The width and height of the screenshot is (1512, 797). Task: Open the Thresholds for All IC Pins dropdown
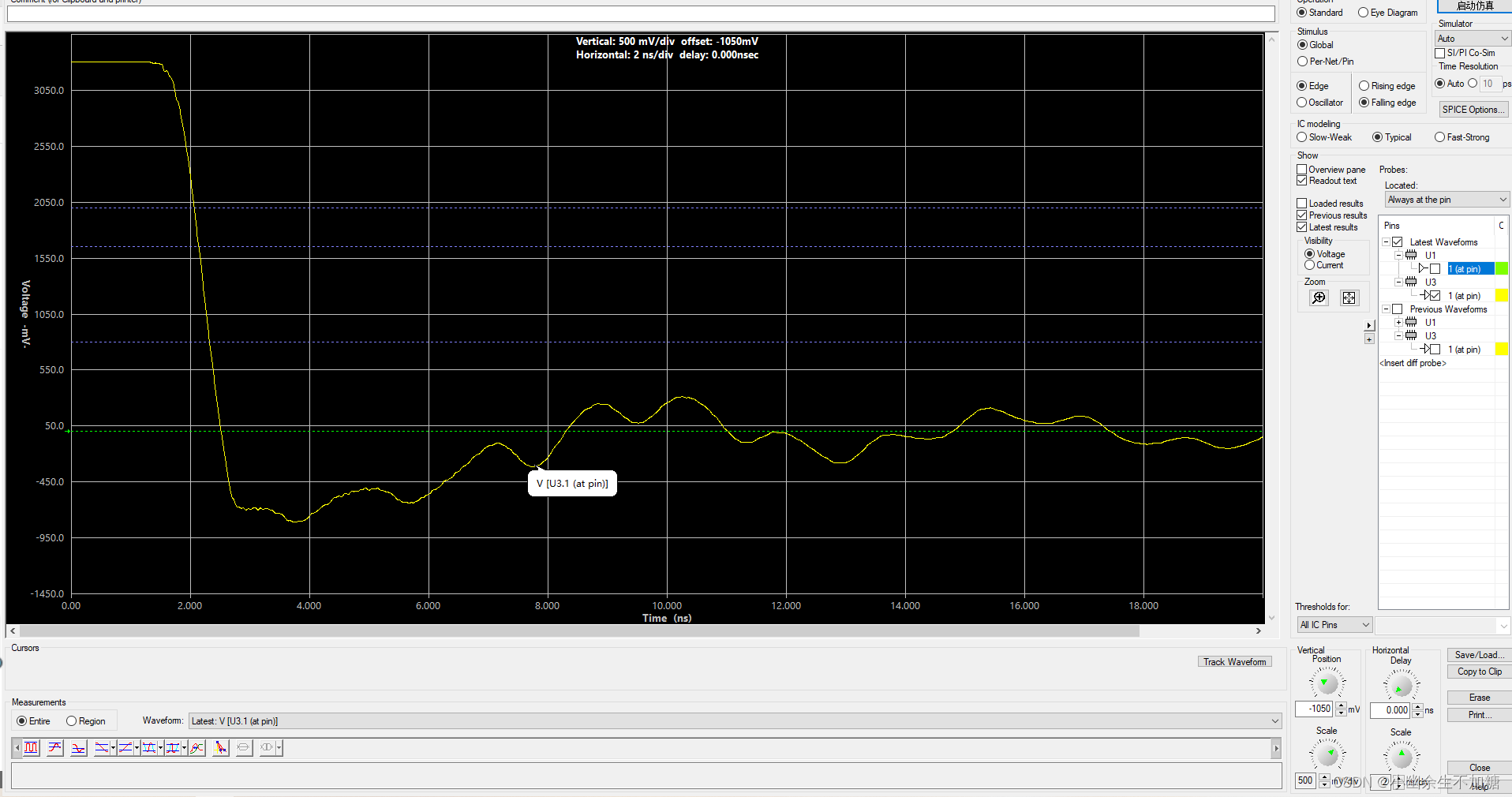coord(1334,625)
